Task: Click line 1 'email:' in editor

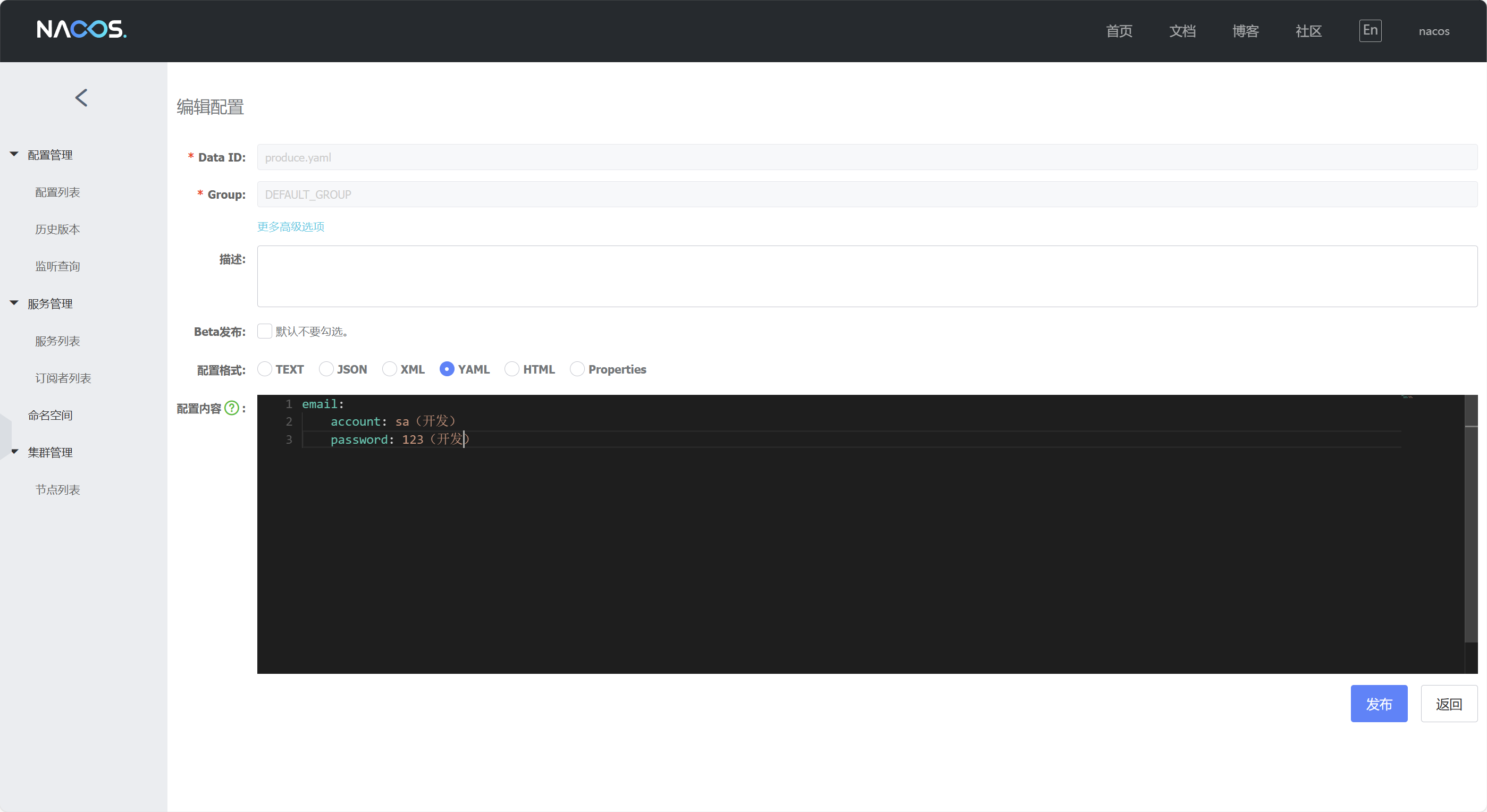Action: pyautogui.click(x=323, y=404)
